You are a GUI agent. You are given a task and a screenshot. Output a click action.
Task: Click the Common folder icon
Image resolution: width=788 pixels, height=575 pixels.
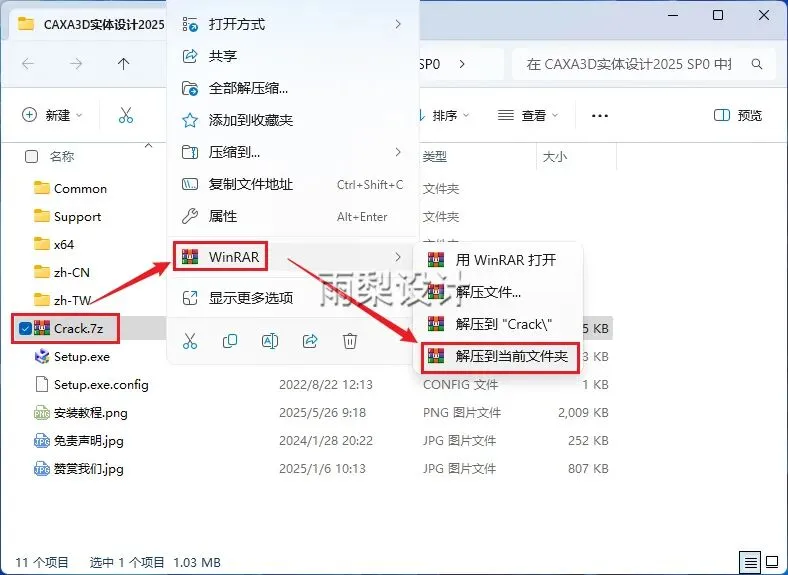pyautogui.click(x=42, y=188)
